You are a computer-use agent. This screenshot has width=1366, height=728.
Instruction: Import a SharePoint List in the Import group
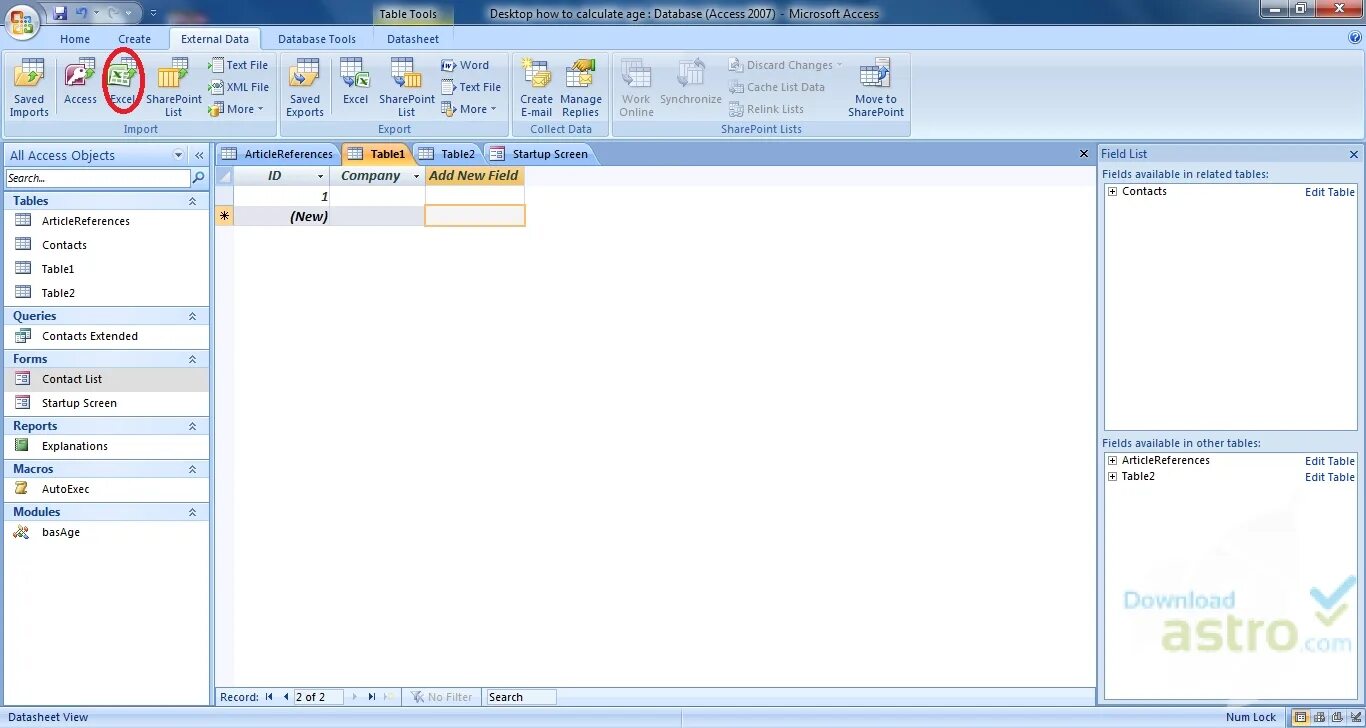click(174, 87)
